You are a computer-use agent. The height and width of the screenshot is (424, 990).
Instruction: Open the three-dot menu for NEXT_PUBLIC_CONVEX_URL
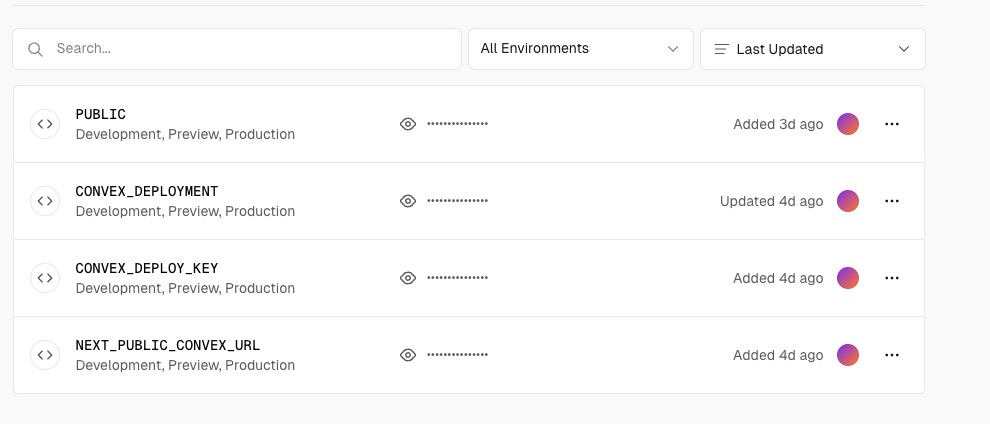[x=892, y=355]
